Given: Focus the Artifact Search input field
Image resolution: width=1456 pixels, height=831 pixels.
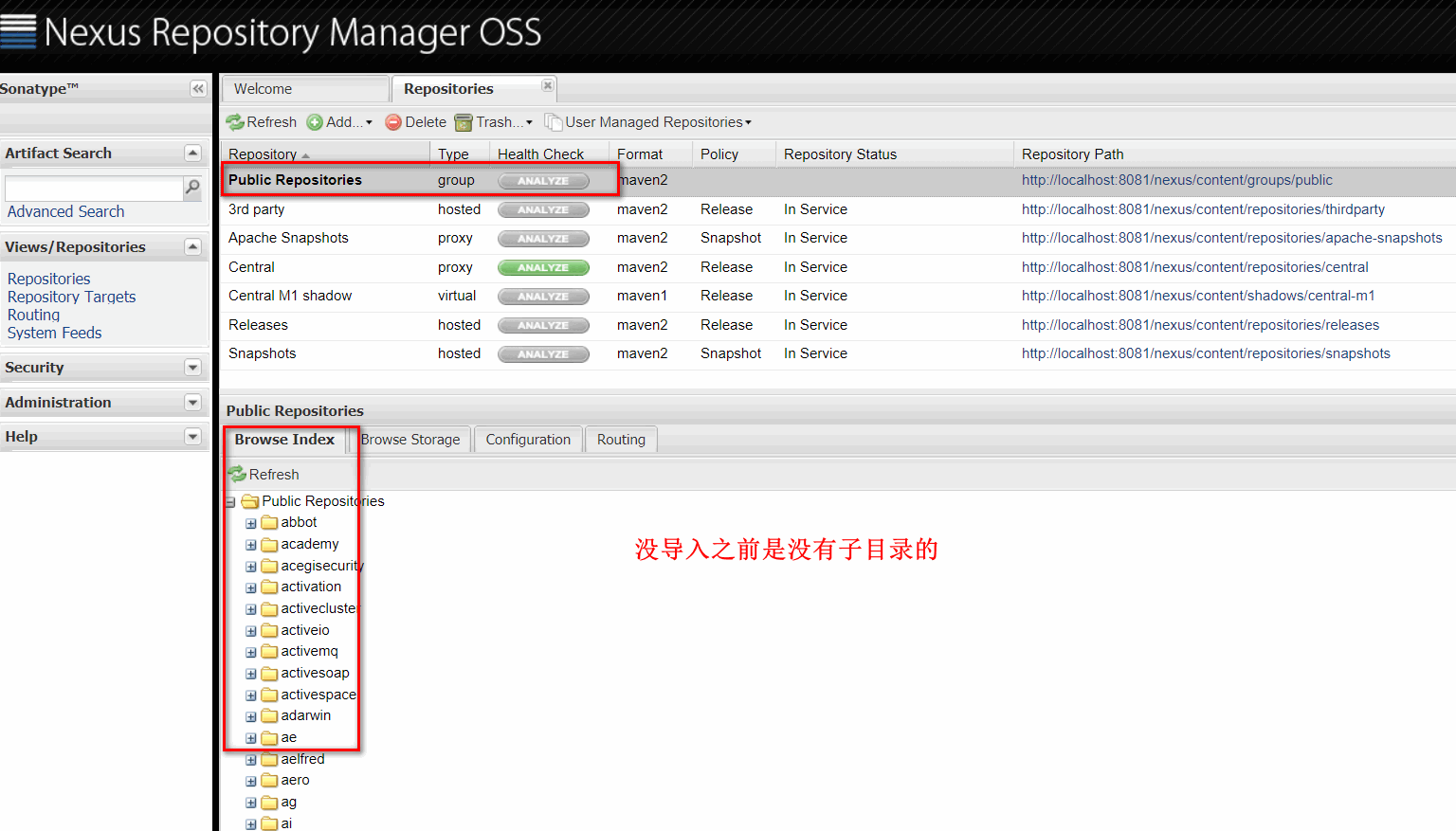Looking at the screenshot, I should pos(94,188).
